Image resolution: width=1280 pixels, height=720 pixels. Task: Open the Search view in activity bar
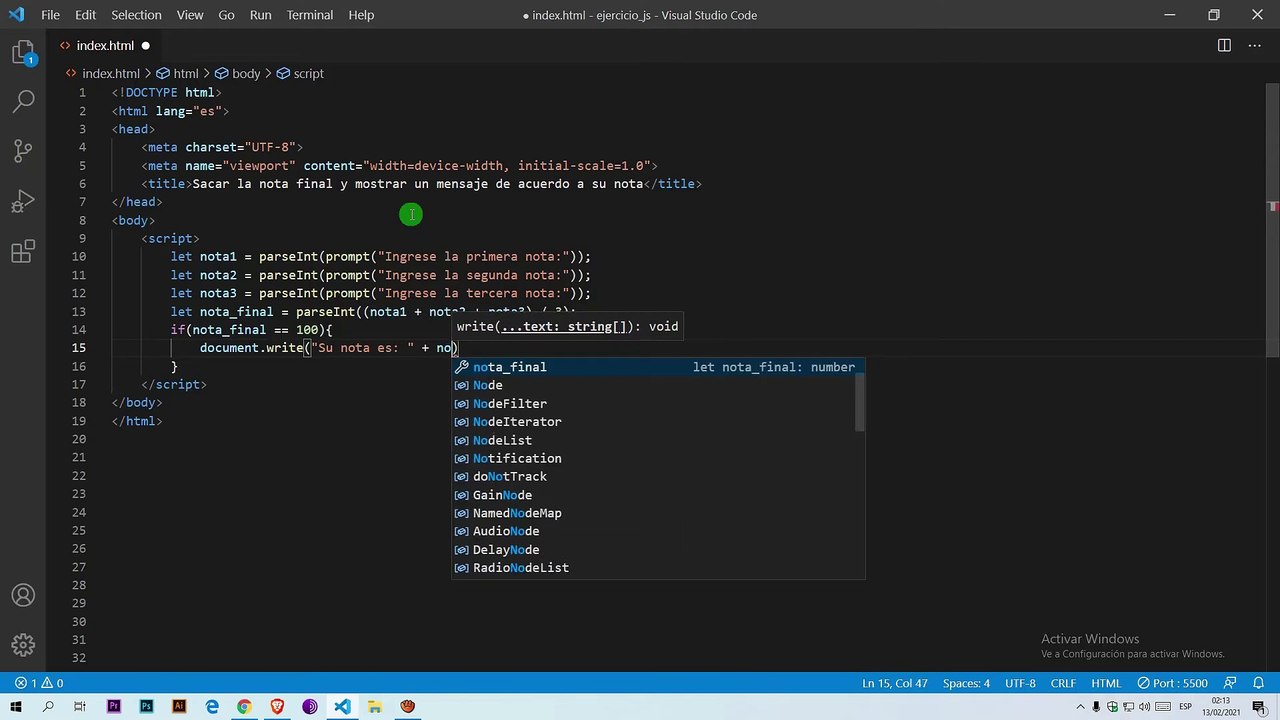(x=23, y=101)
